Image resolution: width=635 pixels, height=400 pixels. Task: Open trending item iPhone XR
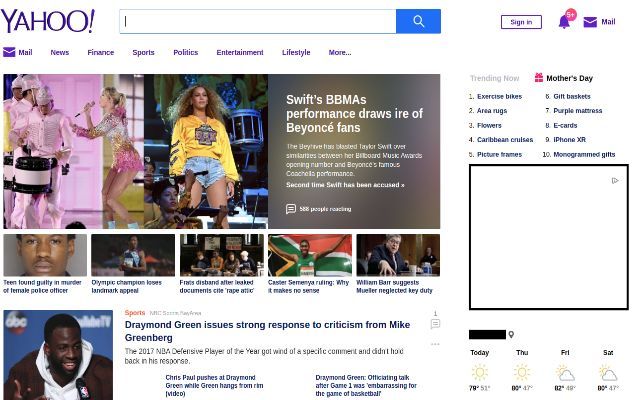(x=569, y=140)
